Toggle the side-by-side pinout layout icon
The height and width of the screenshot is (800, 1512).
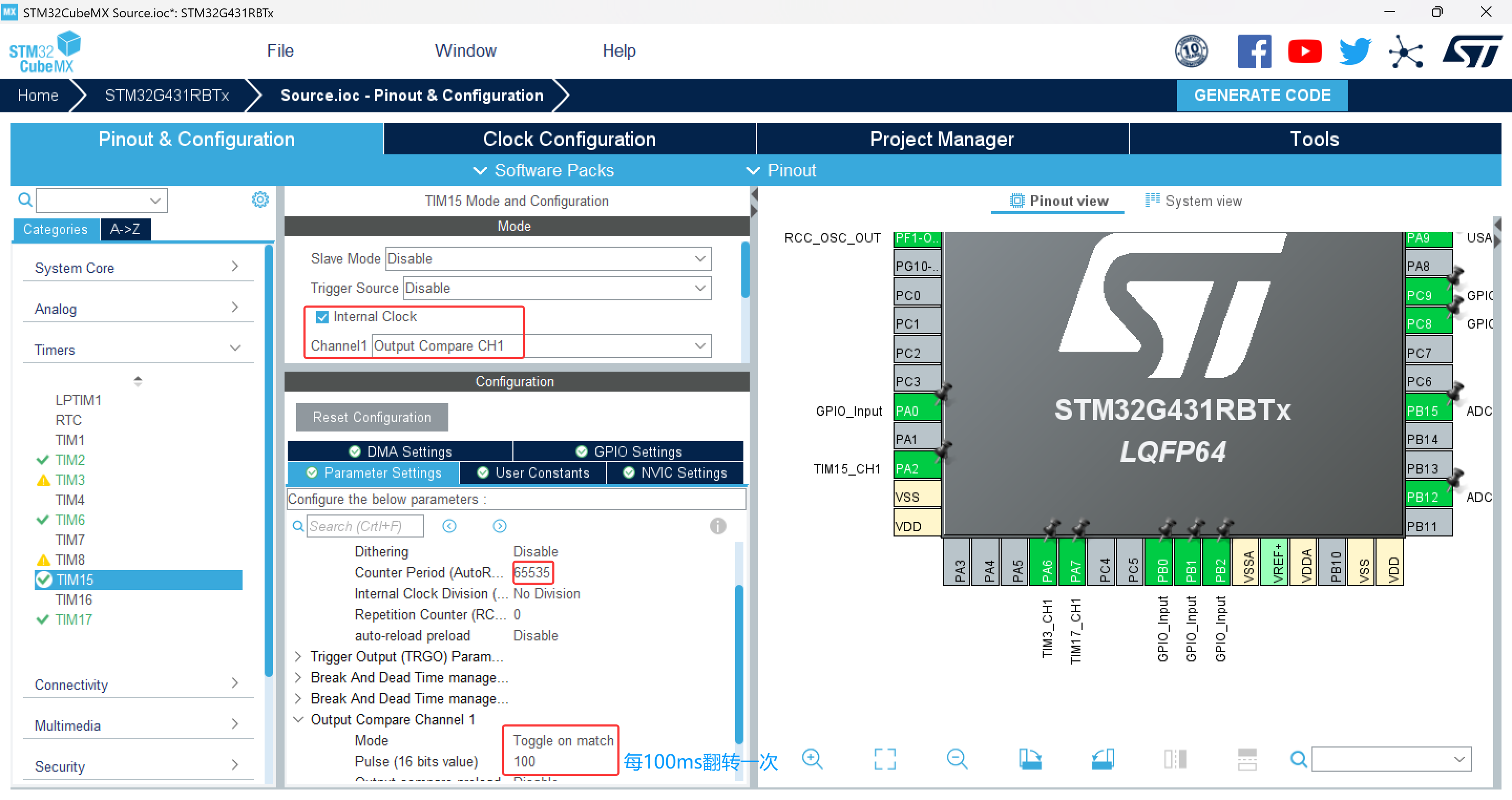click(1175, 759)
